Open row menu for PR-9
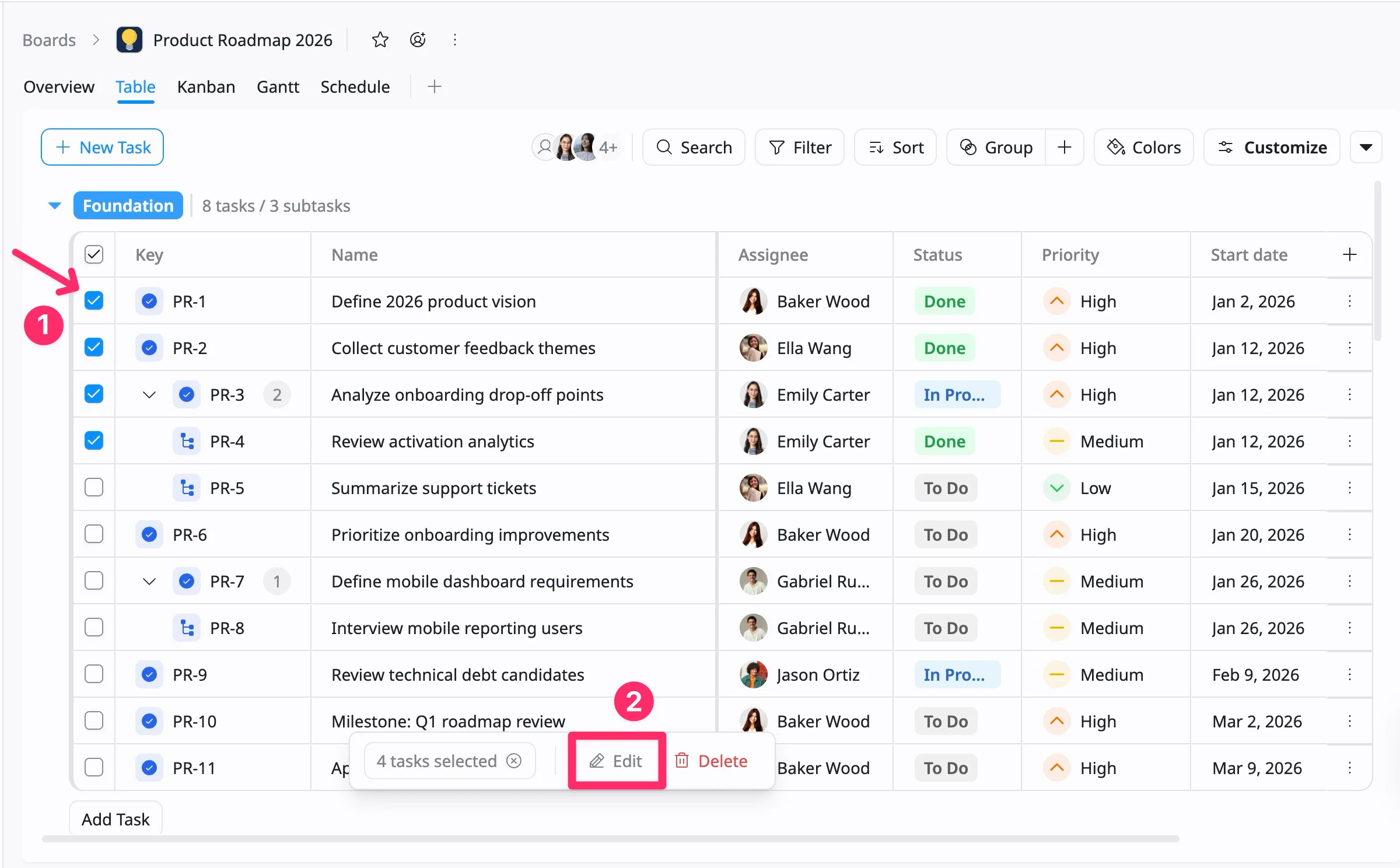 [x=1349, y=674]
